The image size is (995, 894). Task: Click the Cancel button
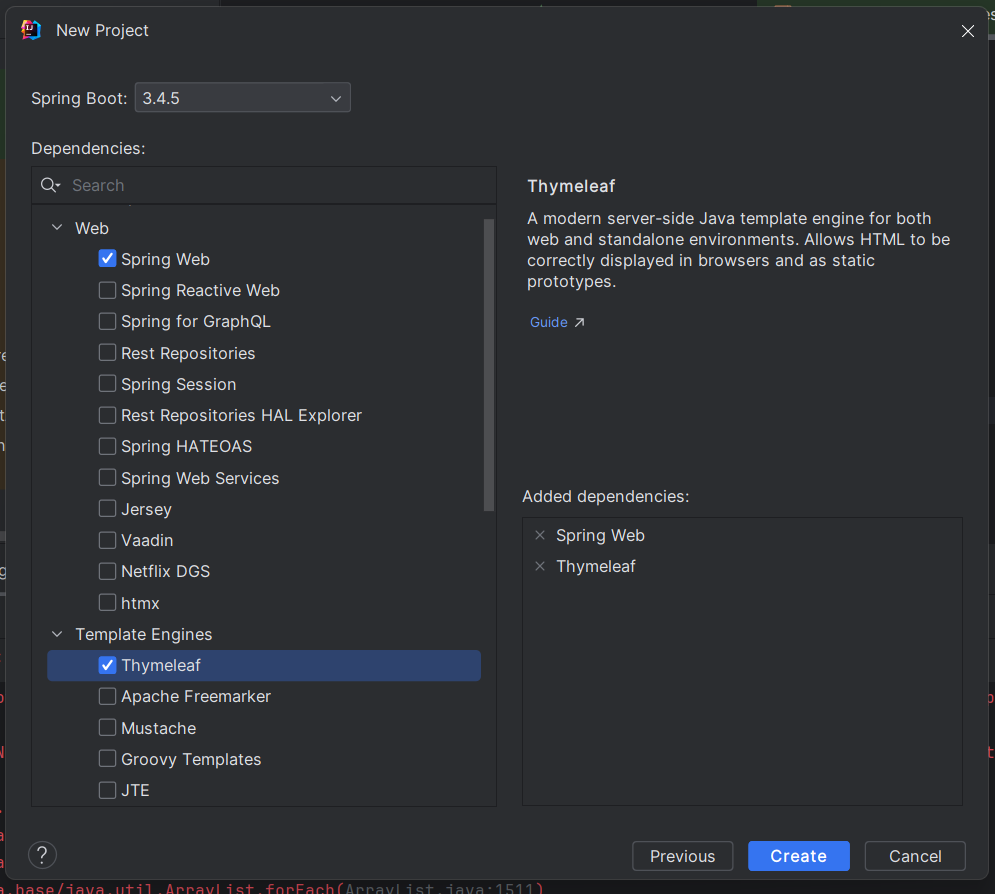coord(914,856)
